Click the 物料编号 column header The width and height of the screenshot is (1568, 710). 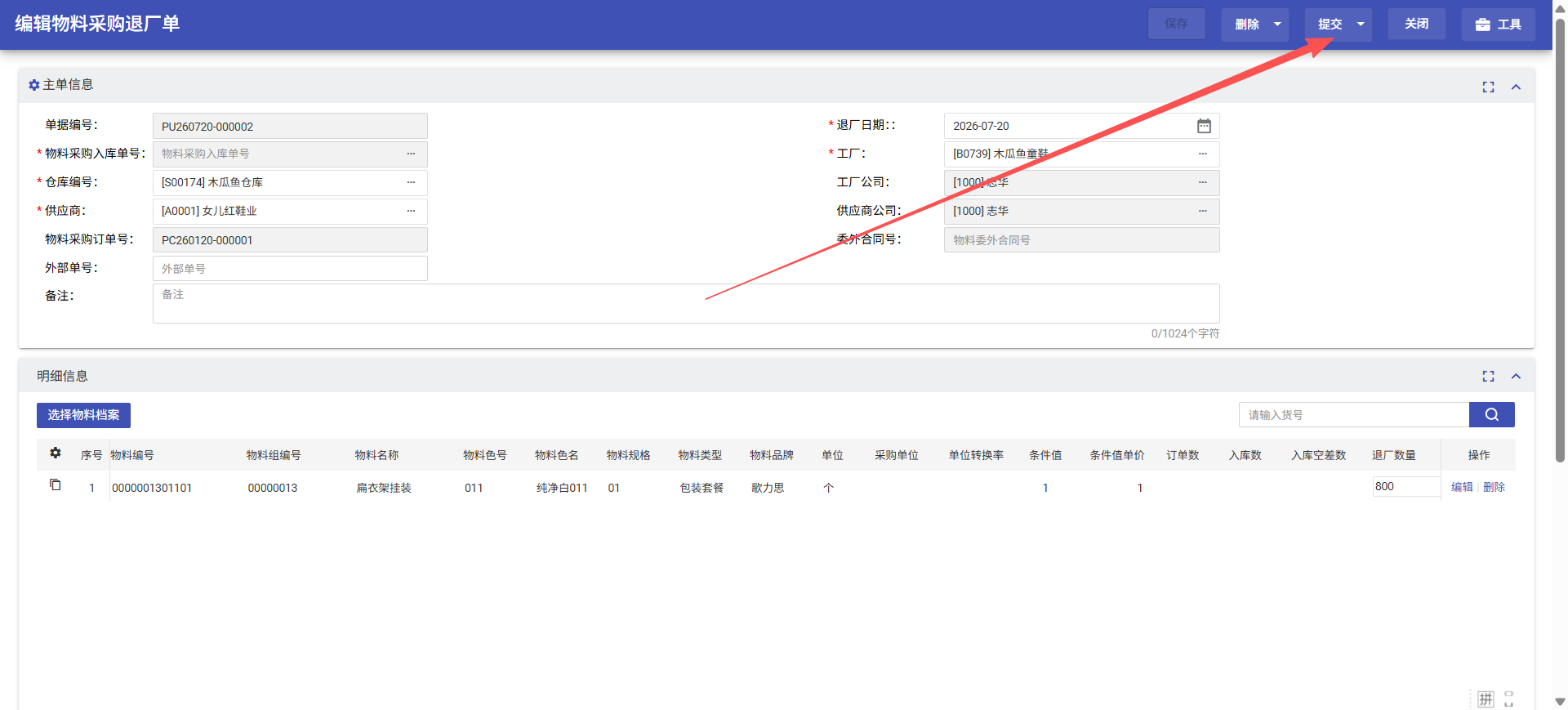pyautogui.click(x=132, y=455)
